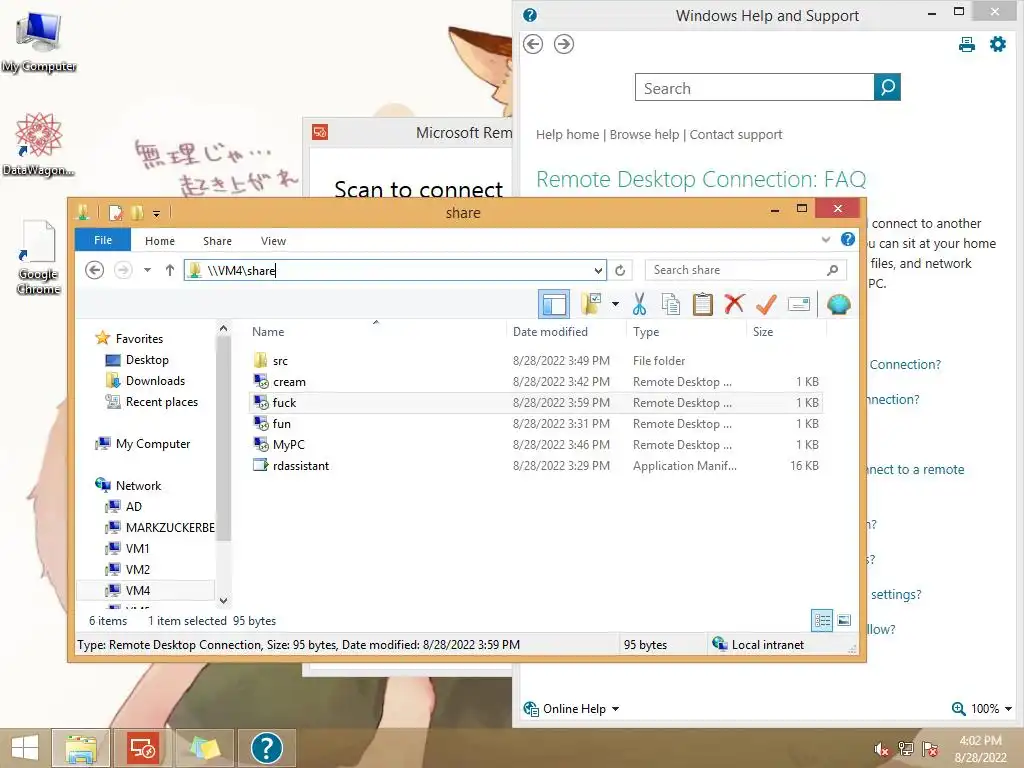
Task: Go back in the share Explorer window
Action: point(95,270)
